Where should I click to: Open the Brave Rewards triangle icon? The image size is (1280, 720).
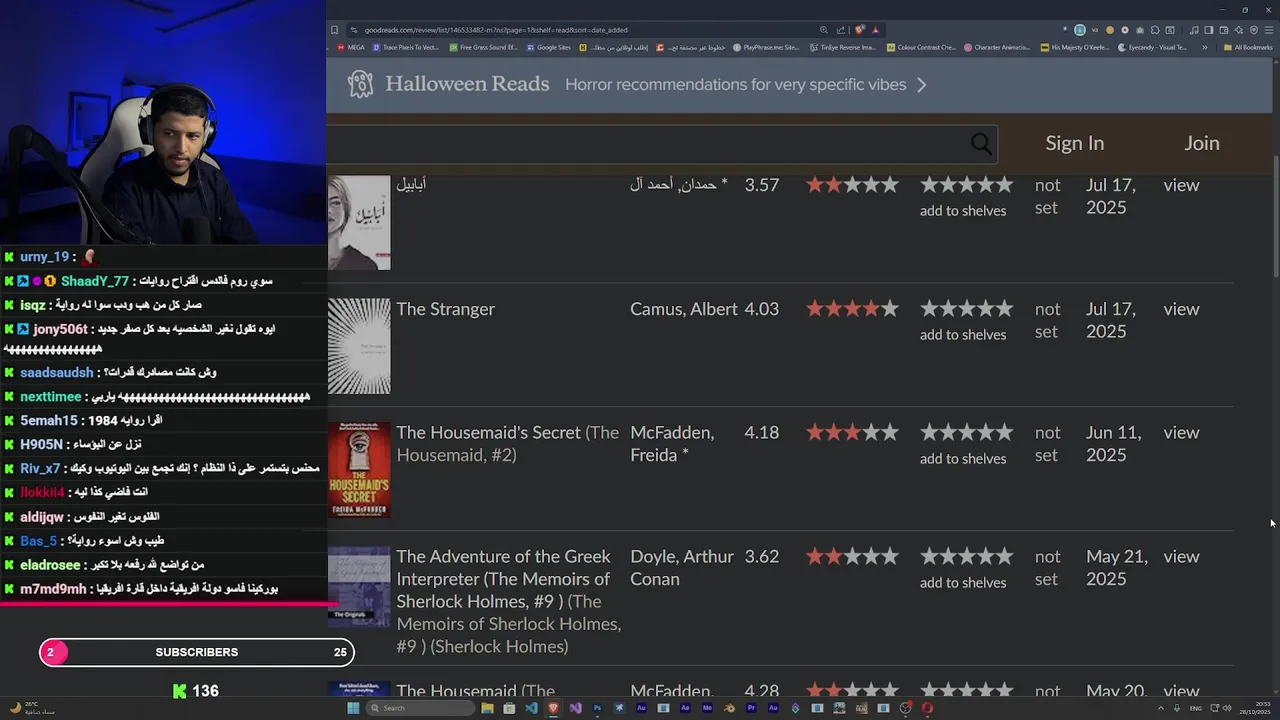click(876, 30)
